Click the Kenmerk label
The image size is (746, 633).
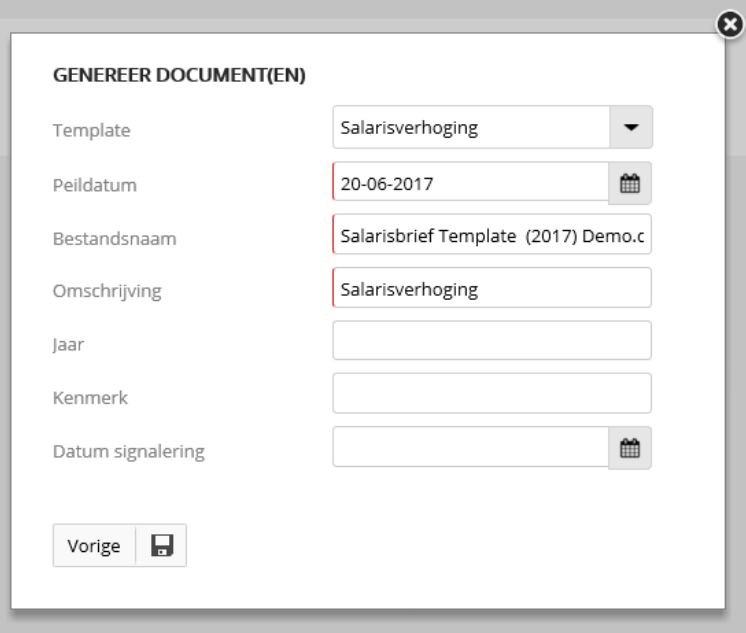pos(90,397)
